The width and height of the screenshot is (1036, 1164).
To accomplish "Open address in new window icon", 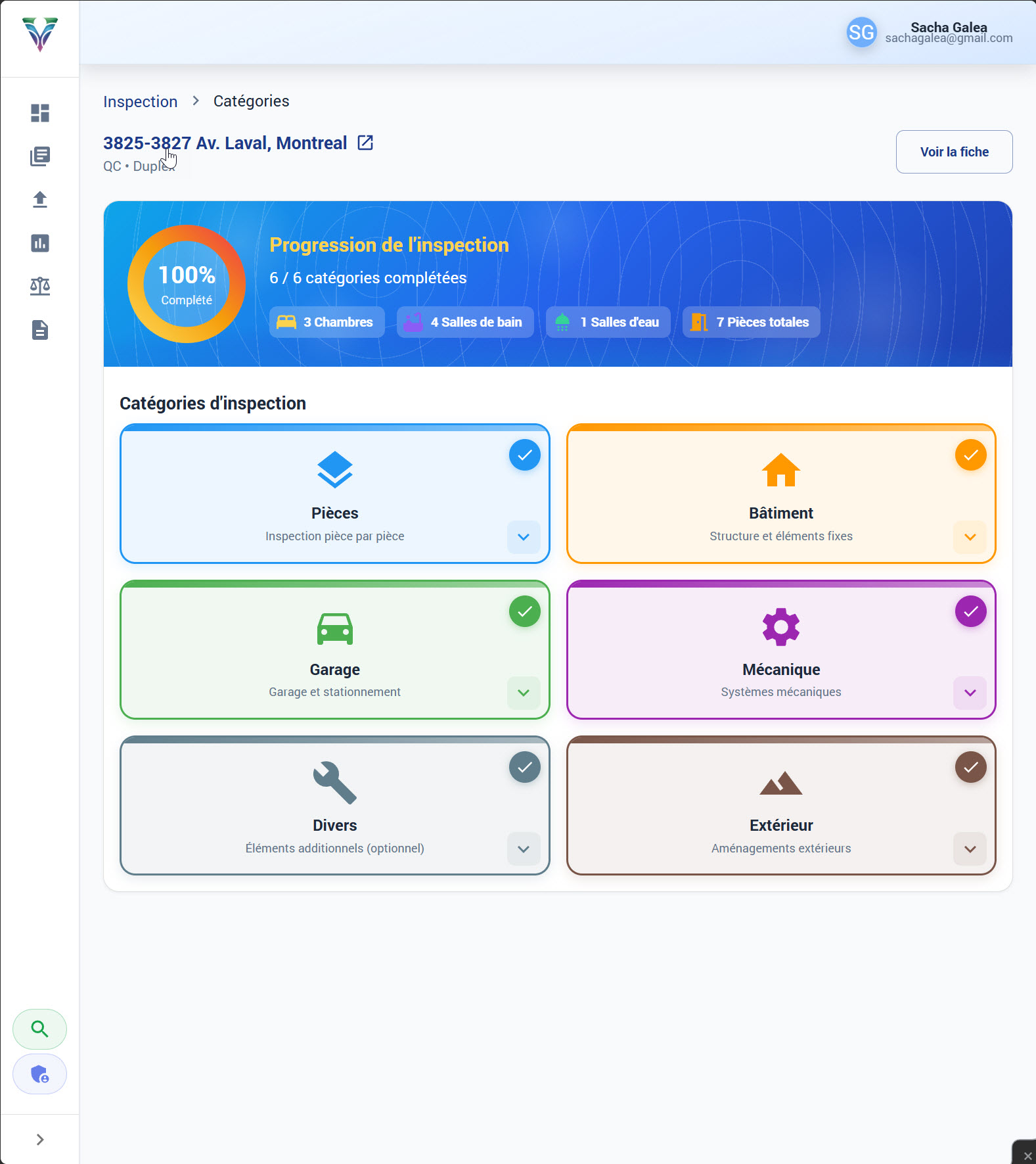I will point(365,143).
